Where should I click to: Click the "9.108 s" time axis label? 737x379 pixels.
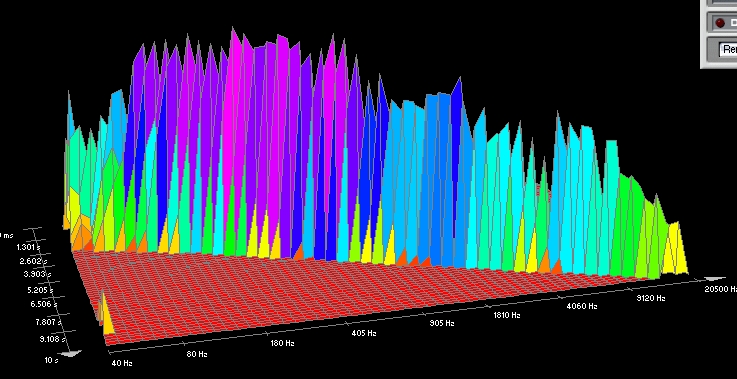click(x=52, y=340)
